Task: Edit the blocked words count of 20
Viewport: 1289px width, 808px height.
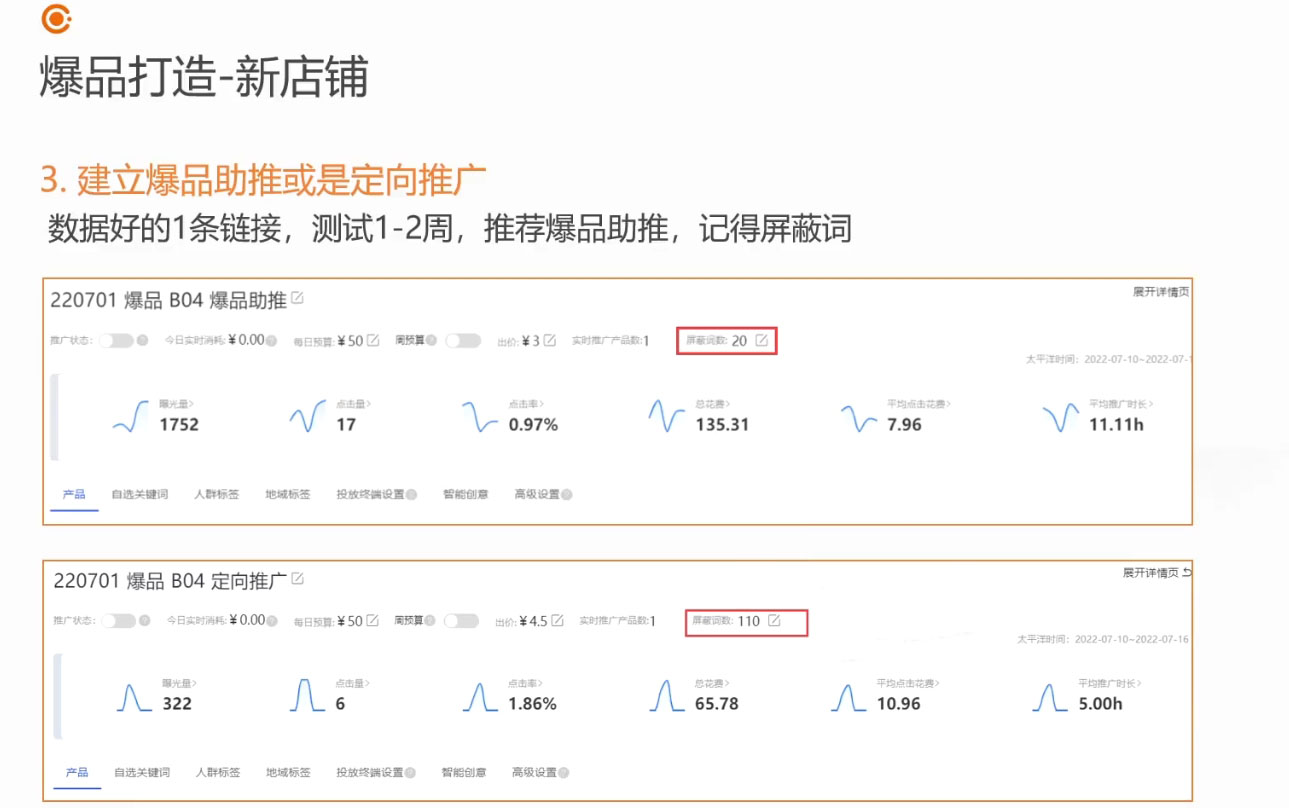Action: [x=762, y=341]
